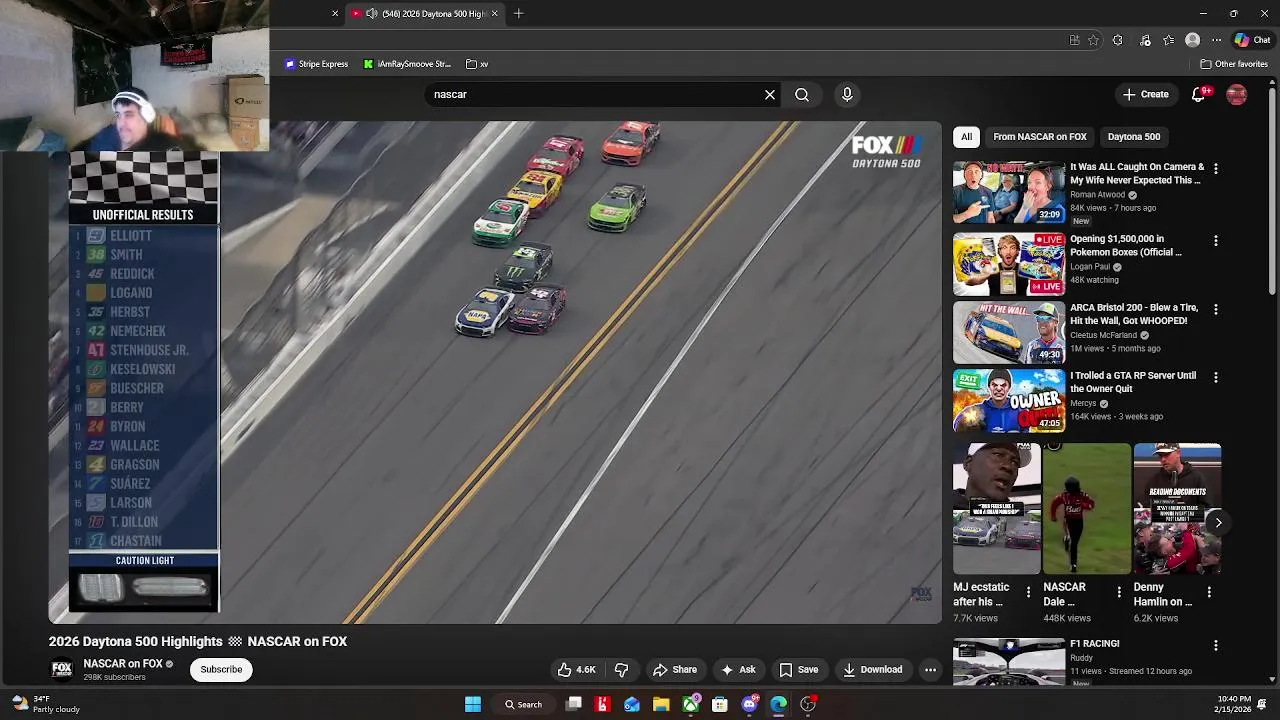
Task: Open Xbox app in the taskbar
Action: pyautogui.click(x=691, y=704)
